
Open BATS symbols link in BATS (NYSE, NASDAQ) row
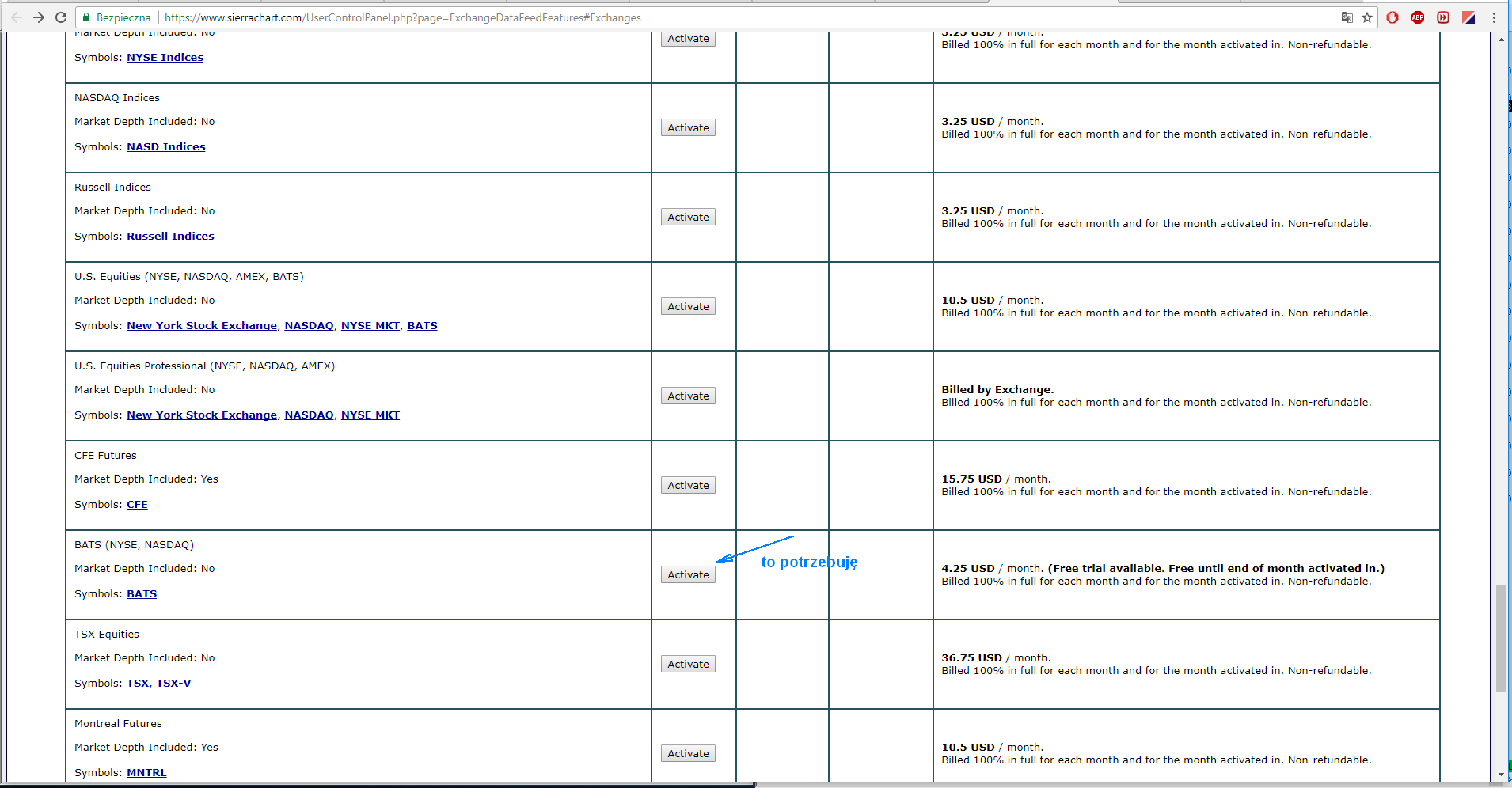pos(142,594)
